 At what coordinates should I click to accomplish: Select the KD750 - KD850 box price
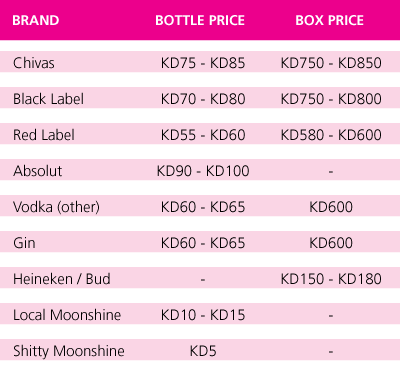331,63
